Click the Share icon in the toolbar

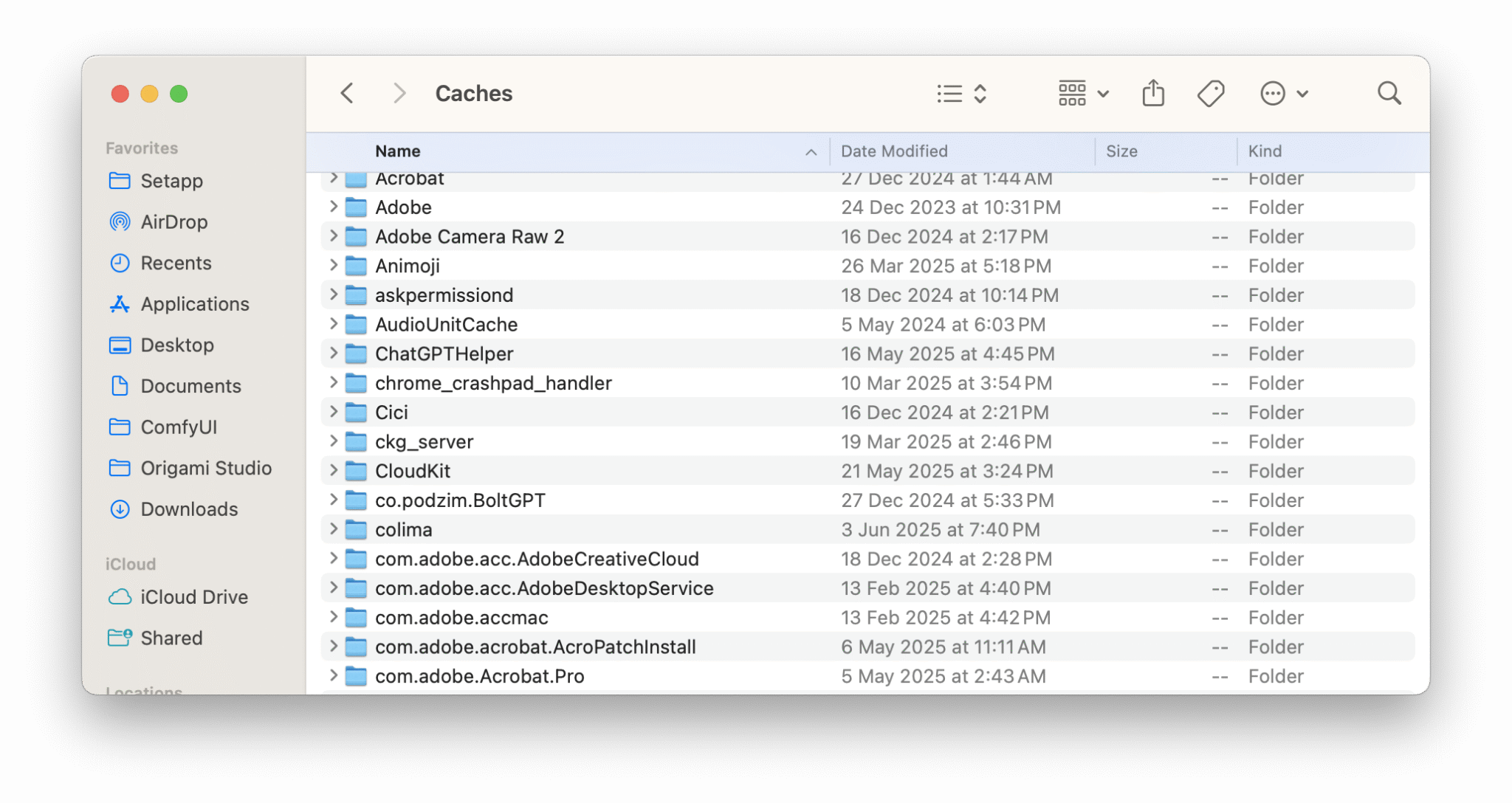coord(1152,93)
